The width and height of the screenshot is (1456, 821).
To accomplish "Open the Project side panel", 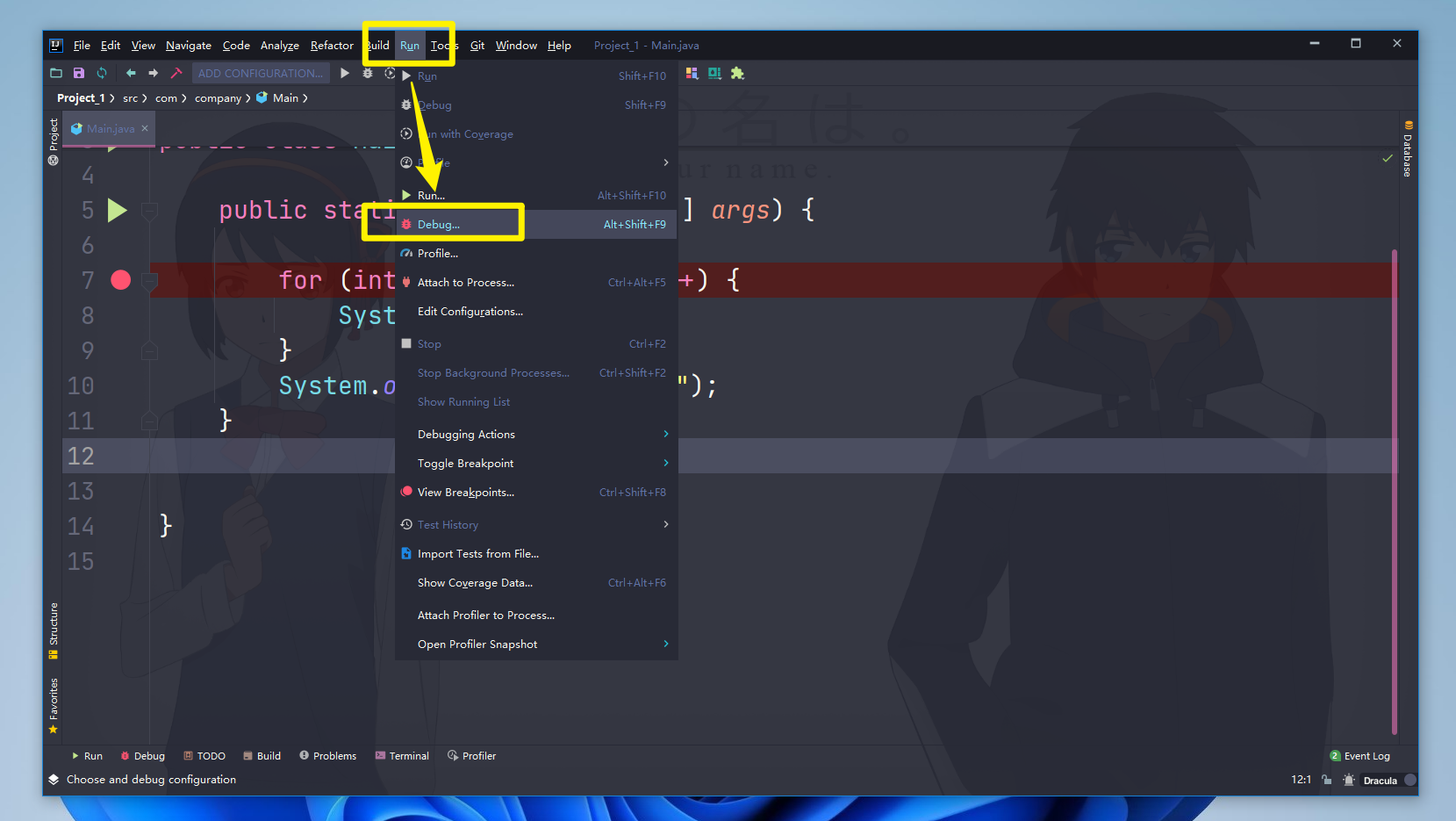I will 54,140.
